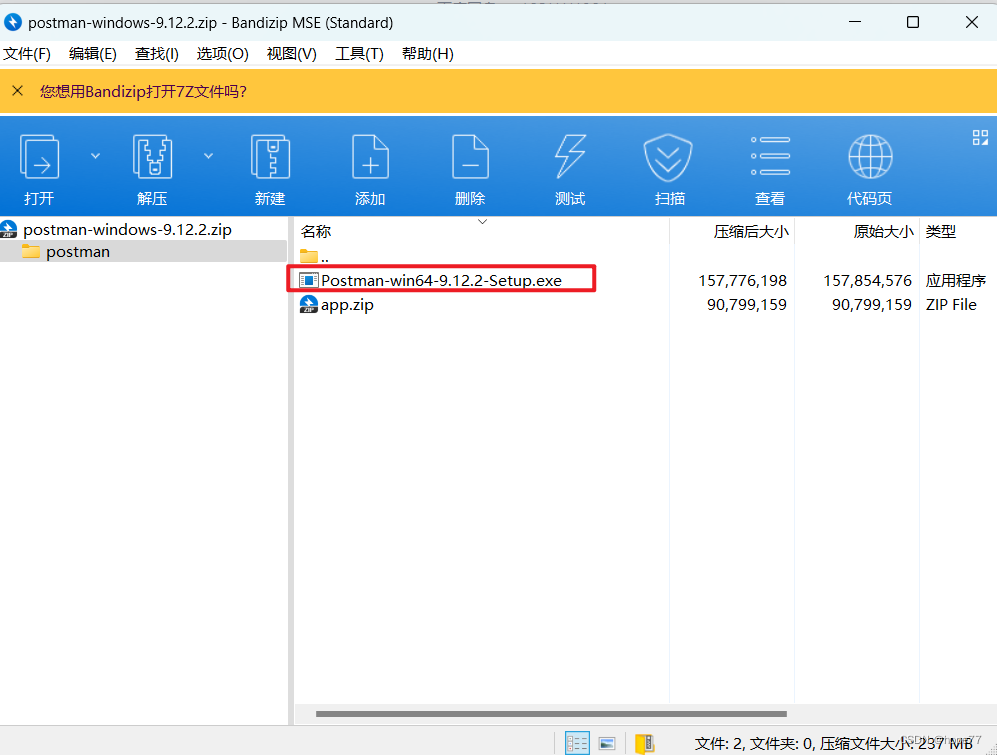Click the 您想用Bandizip打开7Z文件吗? prompt link
Screen dimensions: 997x755
pyautogui.click(x=143, y=92)
